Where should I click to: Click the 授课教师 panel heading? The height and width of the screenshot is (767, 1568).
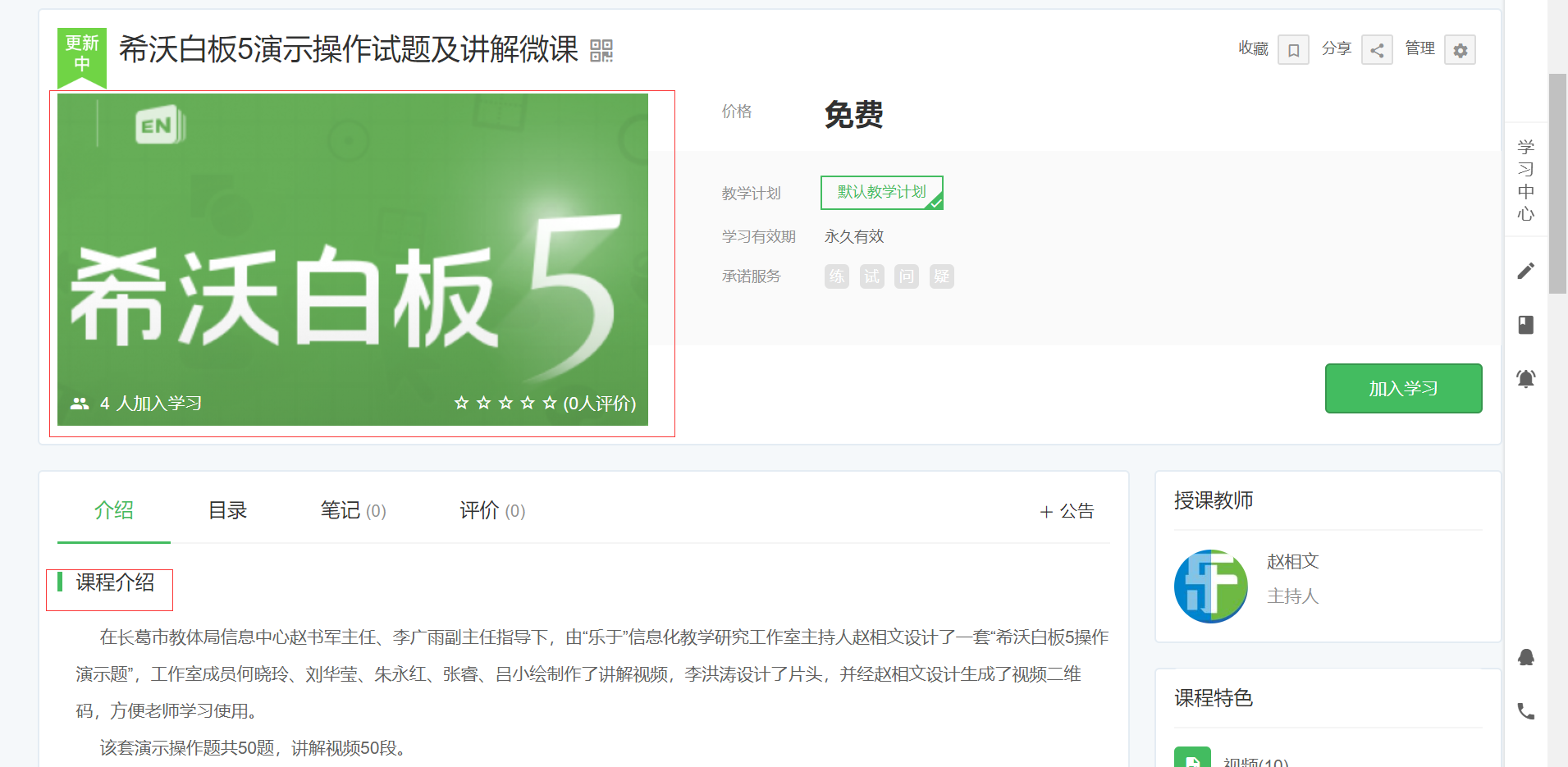tap(1214, 500)
